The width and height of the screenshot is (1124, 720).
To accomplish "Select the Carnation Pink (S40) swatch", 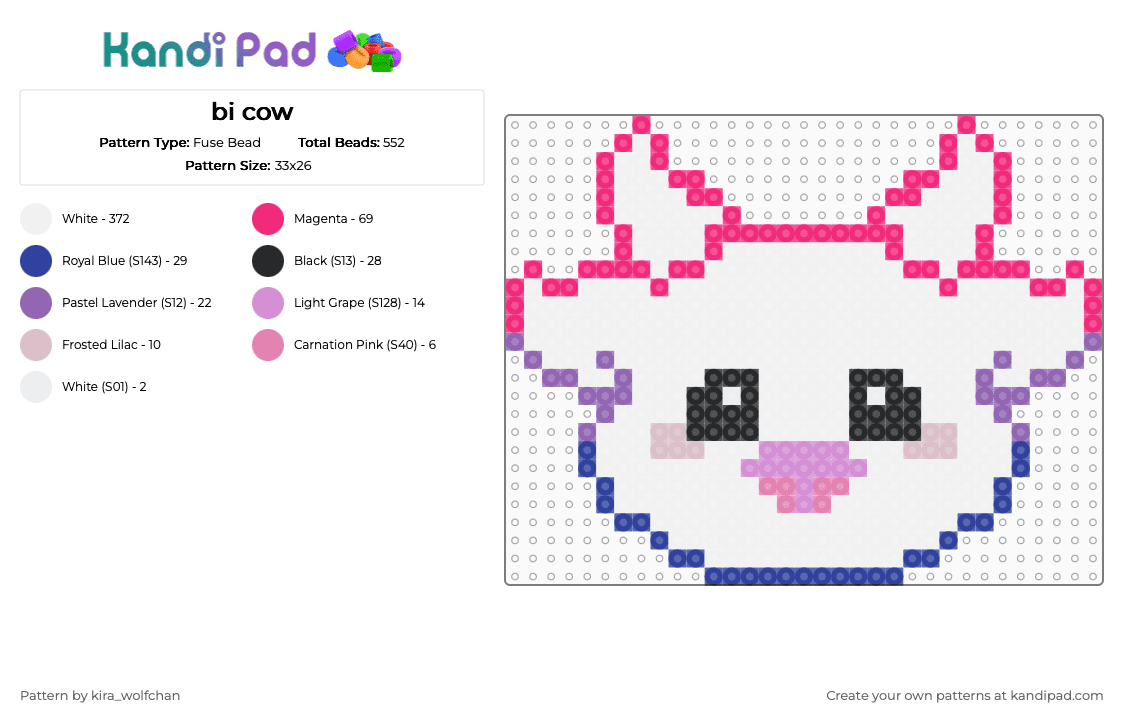I will (268, 345).
